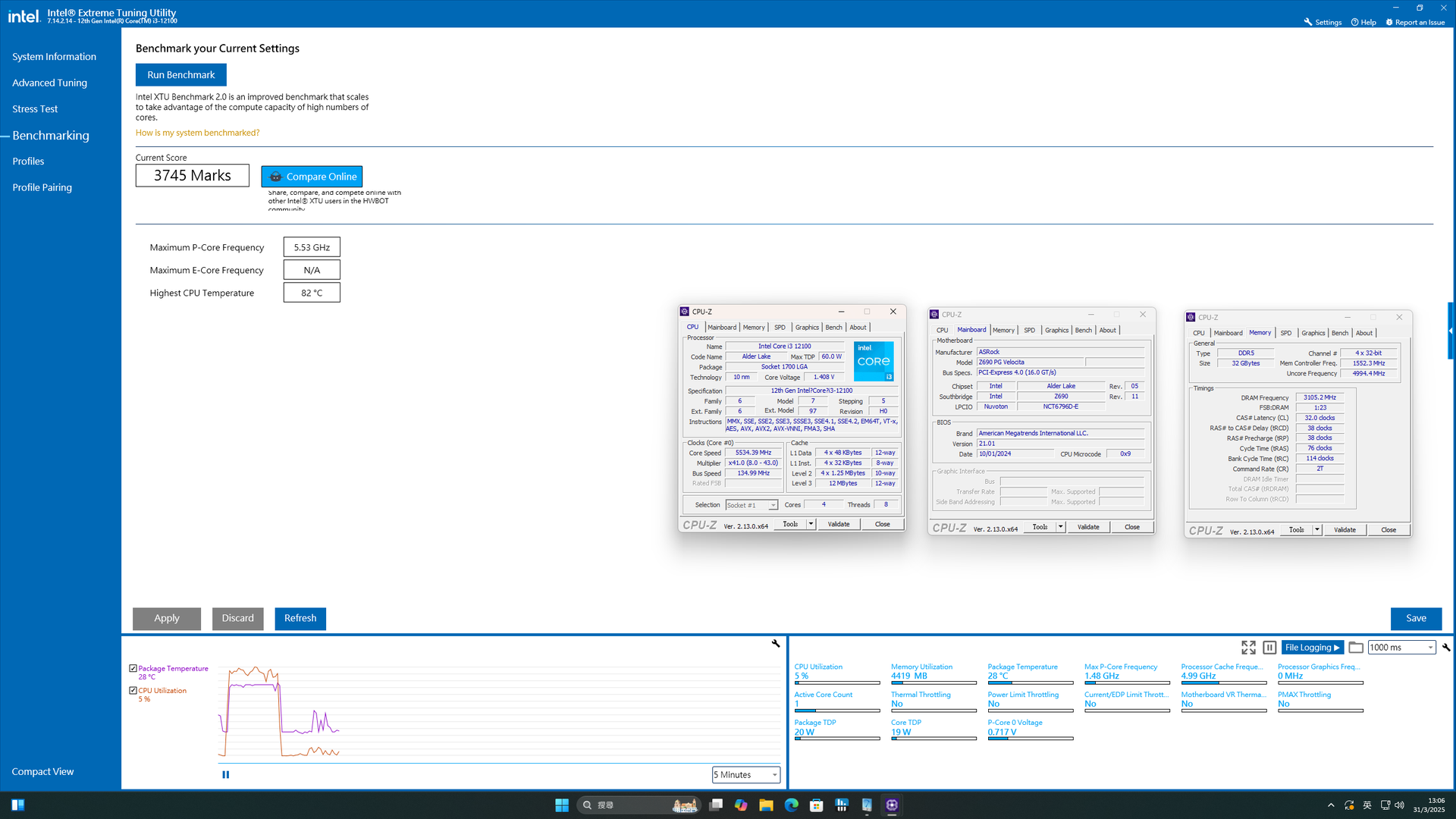The width and height of the screenshot is (1456, 819).
Task: Expand Tools arrow in CPU-Z Mainboard window
Action: click(x=1060, y=527)
